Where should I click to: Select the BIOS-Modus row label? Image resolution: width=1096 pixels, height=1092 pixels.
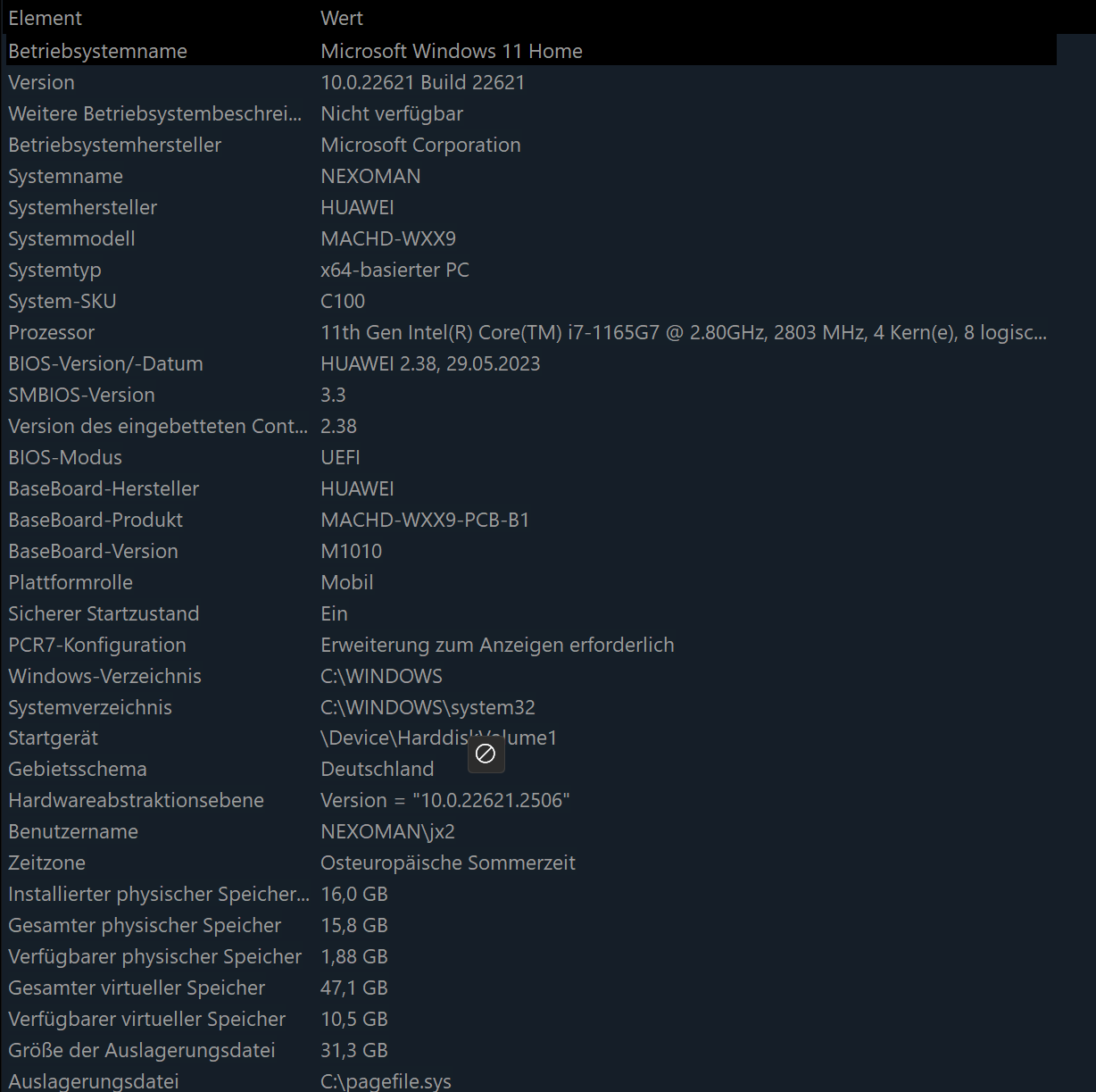pyautogui.click(x=65, y=457)
